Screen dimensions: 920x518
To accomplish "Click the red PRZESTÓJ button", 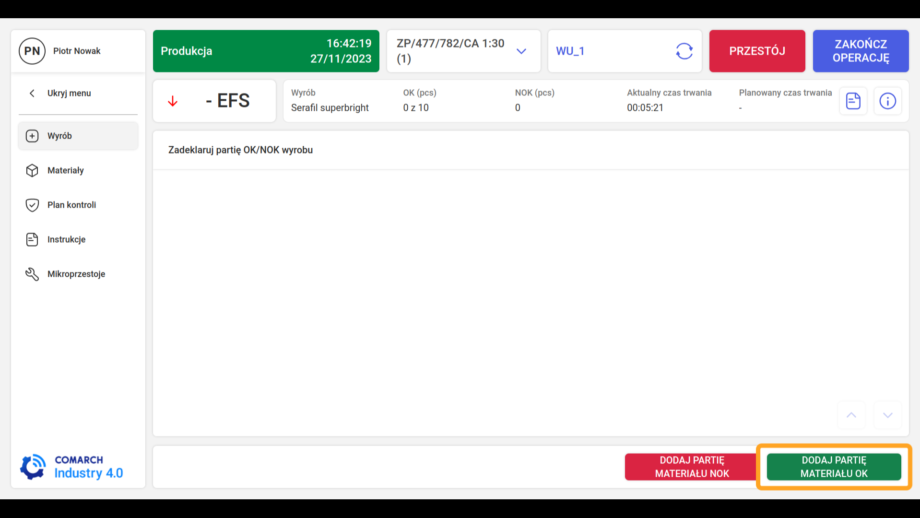I will click(x=757, y=51).
